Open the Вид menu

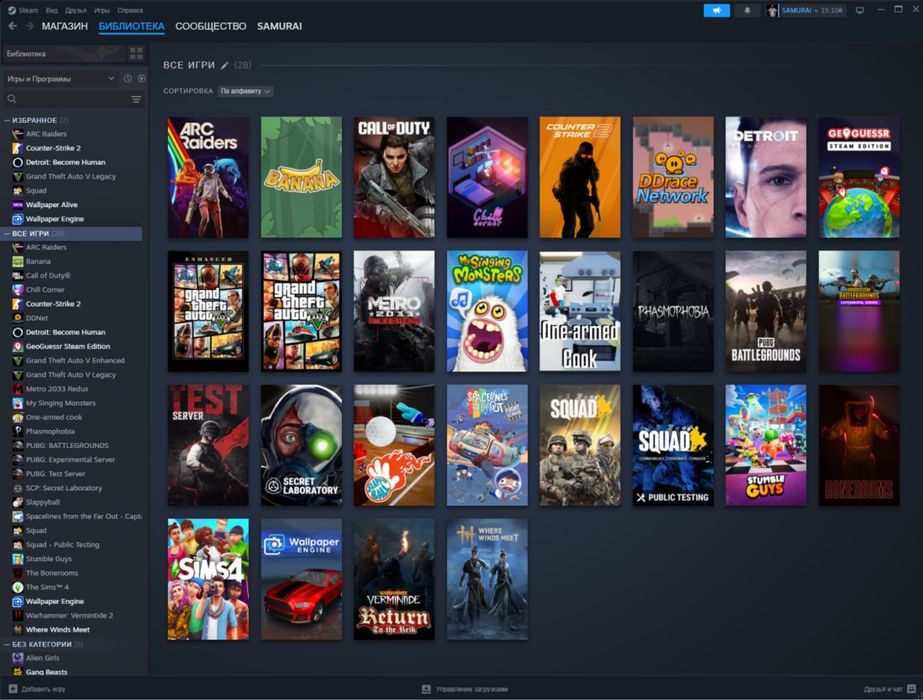coord(52,10)
